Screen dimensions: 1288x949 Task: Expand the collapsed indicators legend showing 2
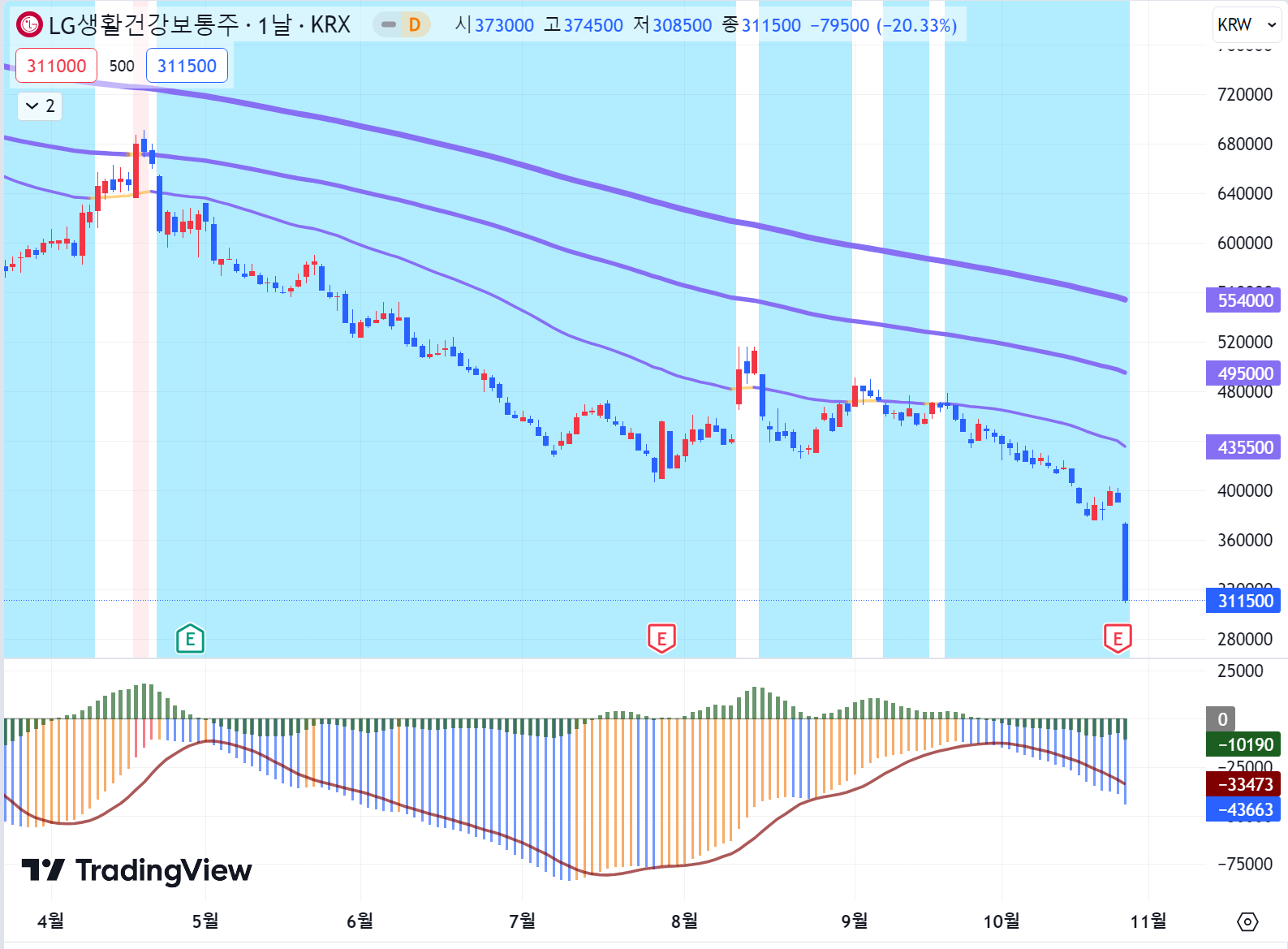pyautogui.click(x=41, y=106)
